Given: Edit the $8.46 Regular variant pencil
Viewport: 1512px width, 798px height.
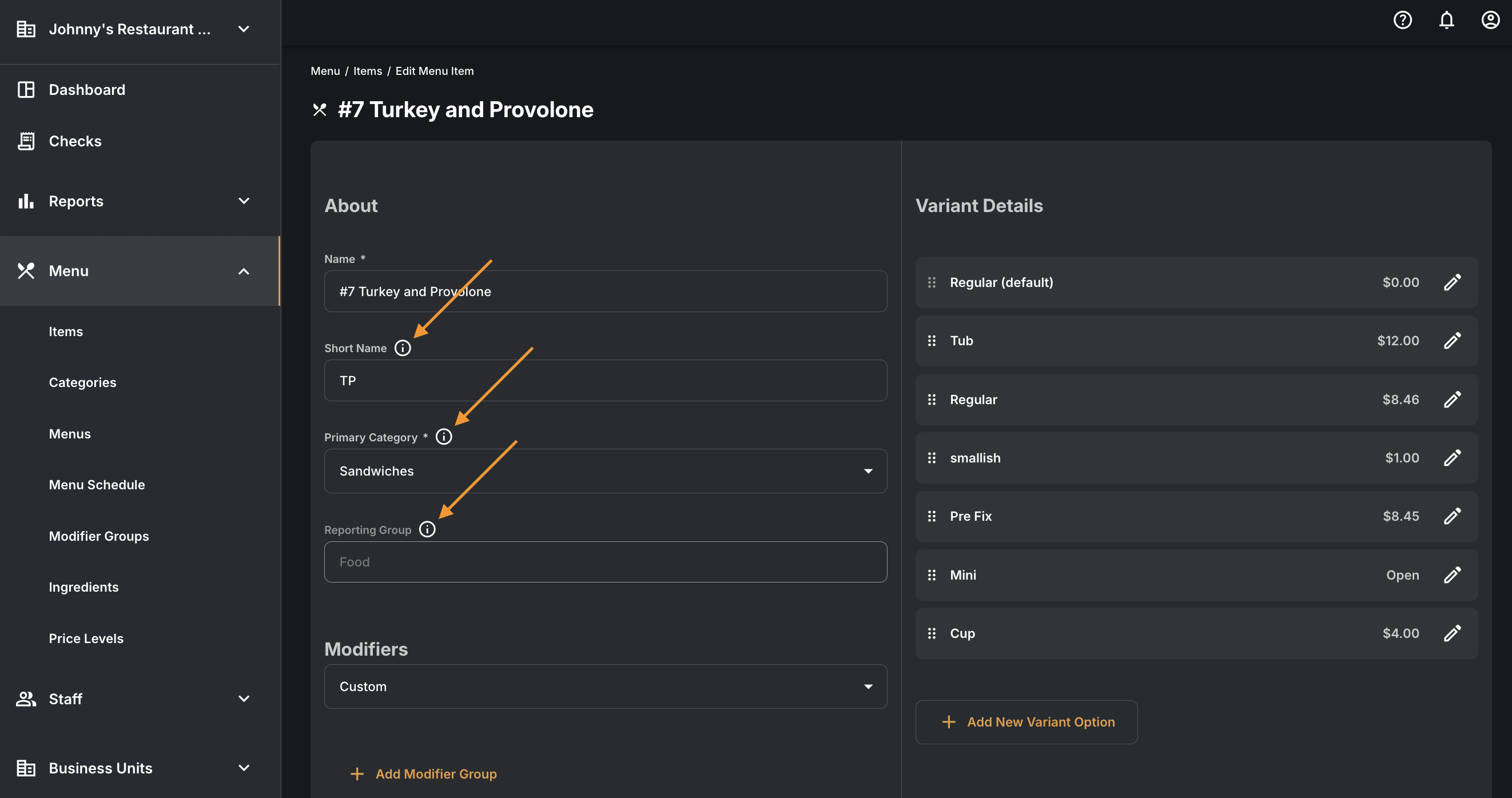Looking at the screenshot, I should 1452,400.
